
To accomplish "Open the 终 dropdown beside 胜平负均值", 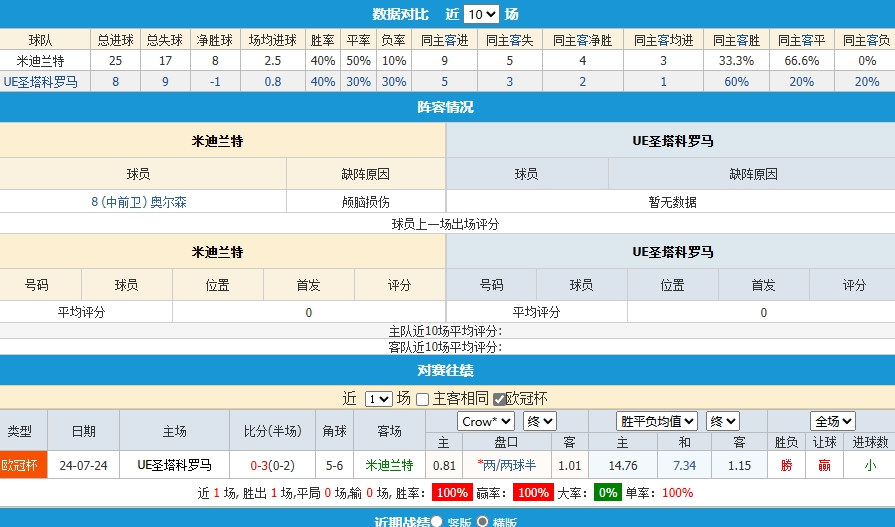I will point(722,421).
